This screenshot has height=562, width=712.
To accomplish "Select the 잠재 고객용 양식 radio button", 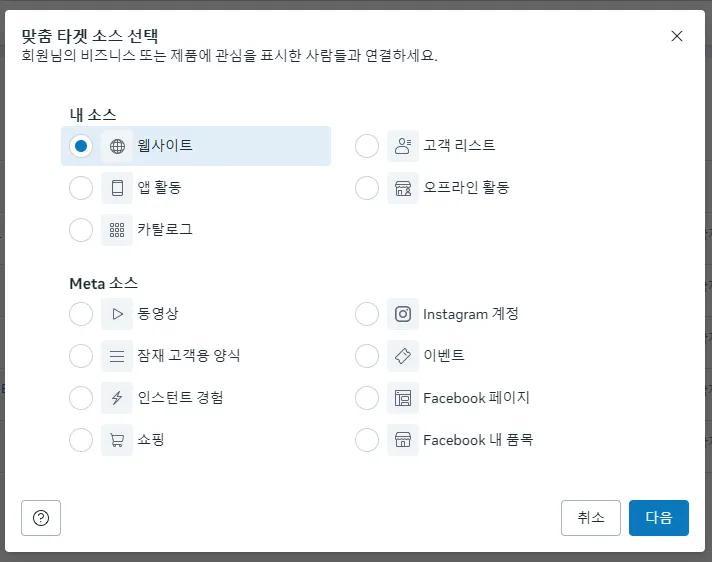I will point(81,356).
